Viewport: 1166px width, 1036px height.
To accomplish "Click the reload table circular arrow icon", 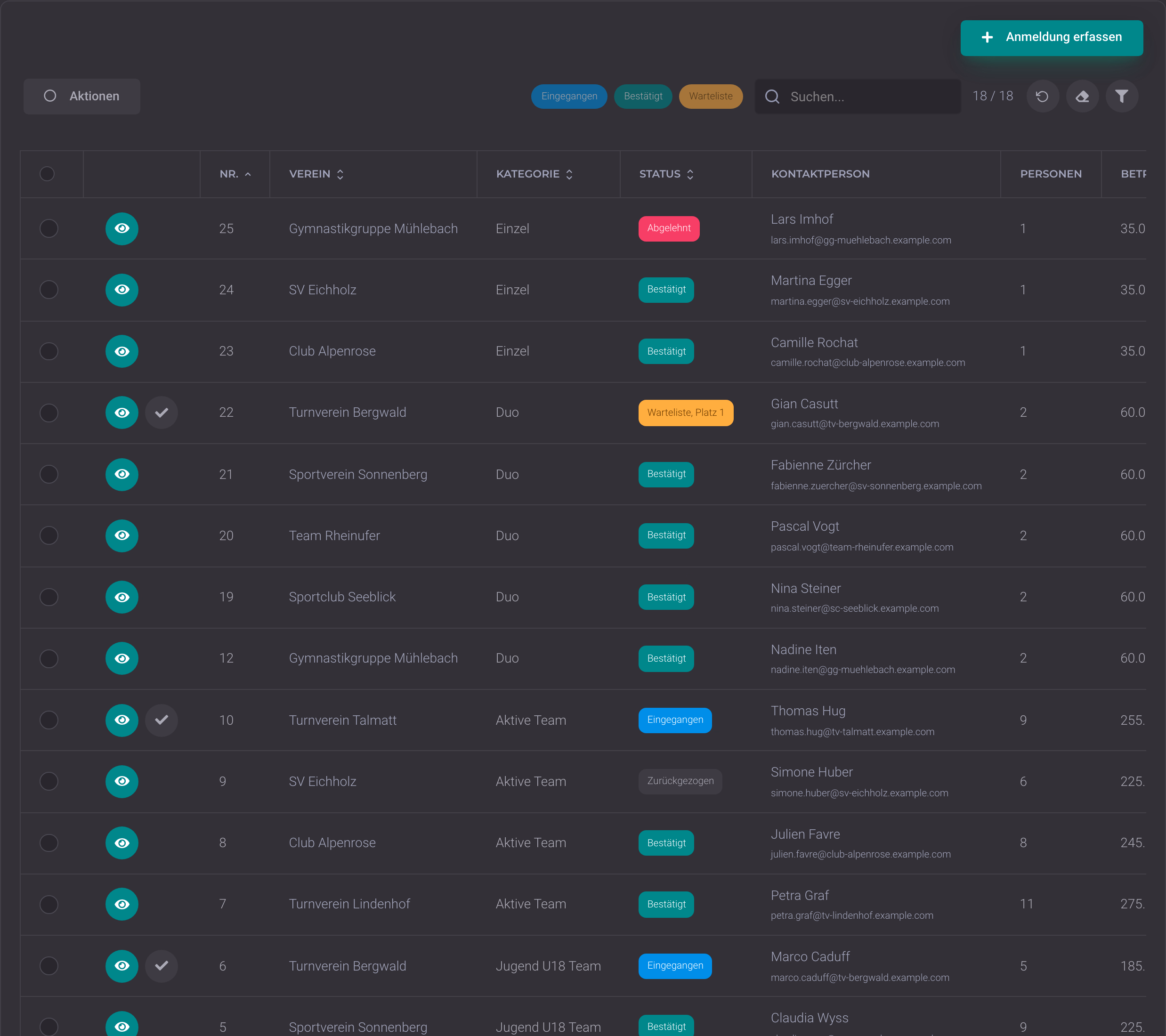I will (x=1042, y=97).
